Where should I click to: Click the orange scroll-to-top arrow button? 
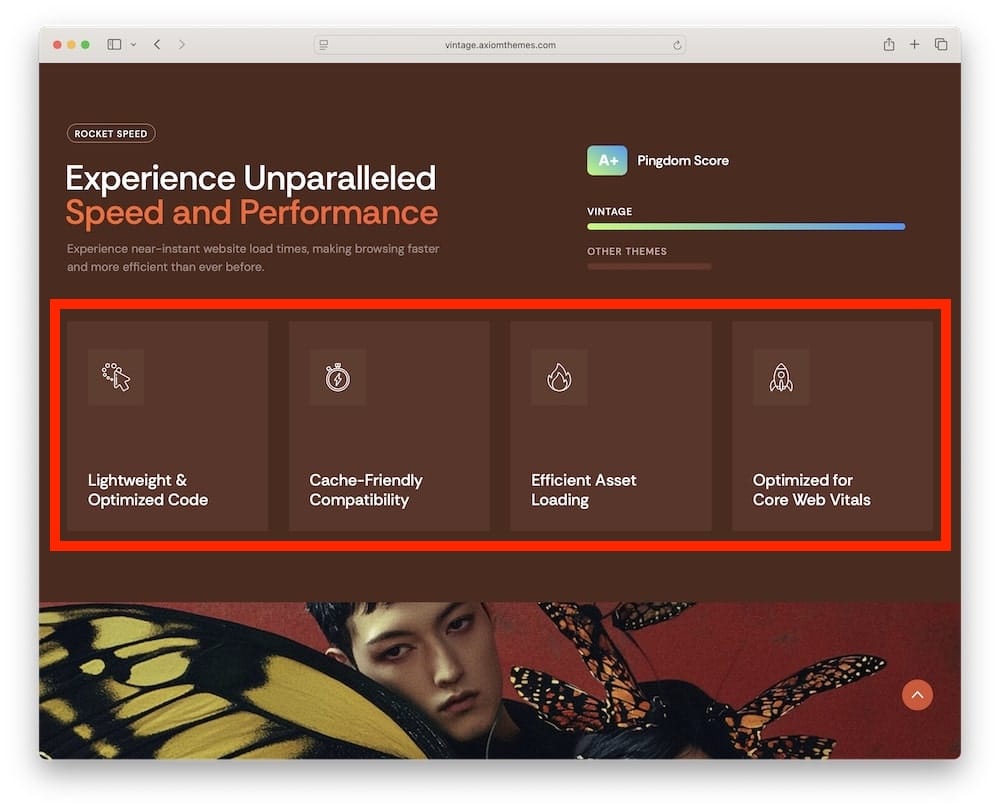click(x=917, y=695)
